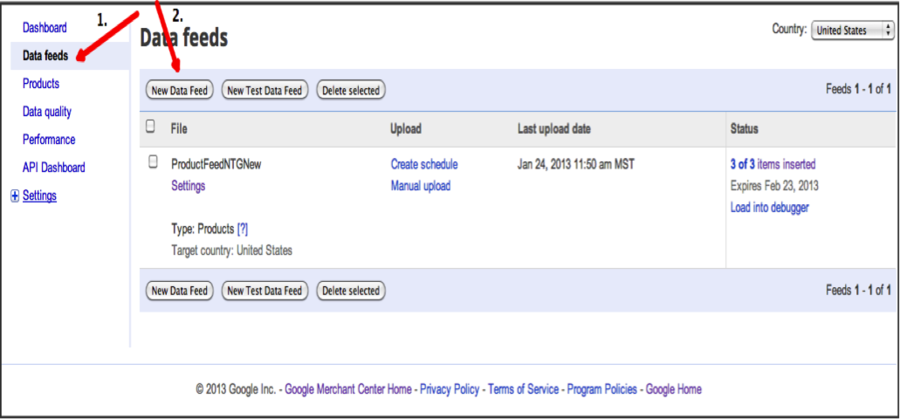Click Manual upload link
Viewport: 900px width, 419px height.
pos(420,186)
